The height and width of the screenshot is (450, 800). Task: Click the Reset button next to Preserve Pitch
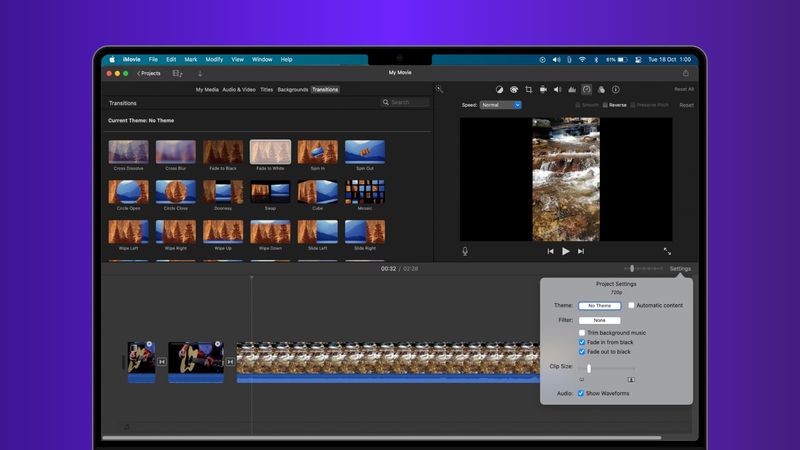pos(686,105)
